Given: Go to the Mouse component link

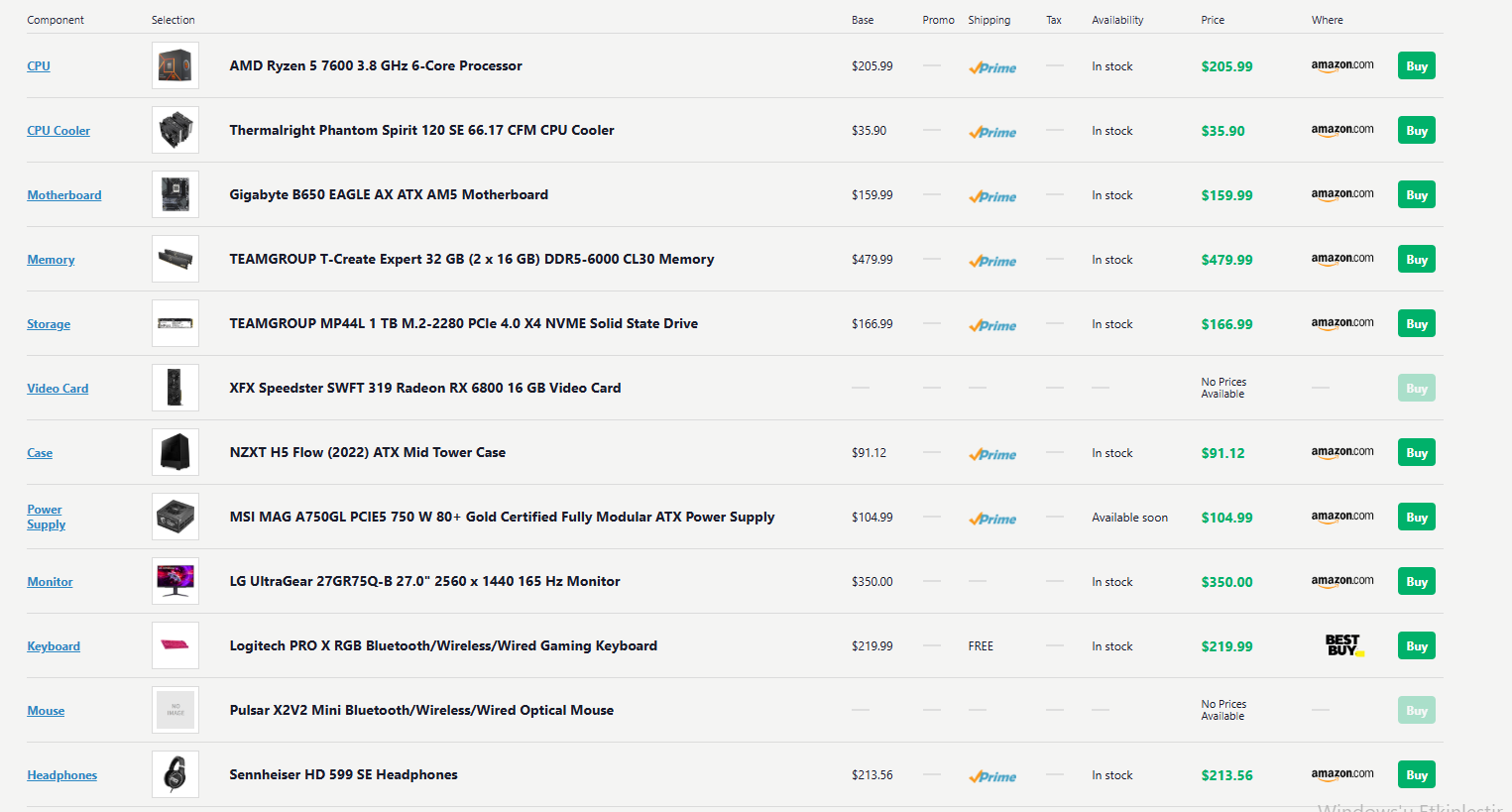Looking at the screenshot, I should coord(46,711).
